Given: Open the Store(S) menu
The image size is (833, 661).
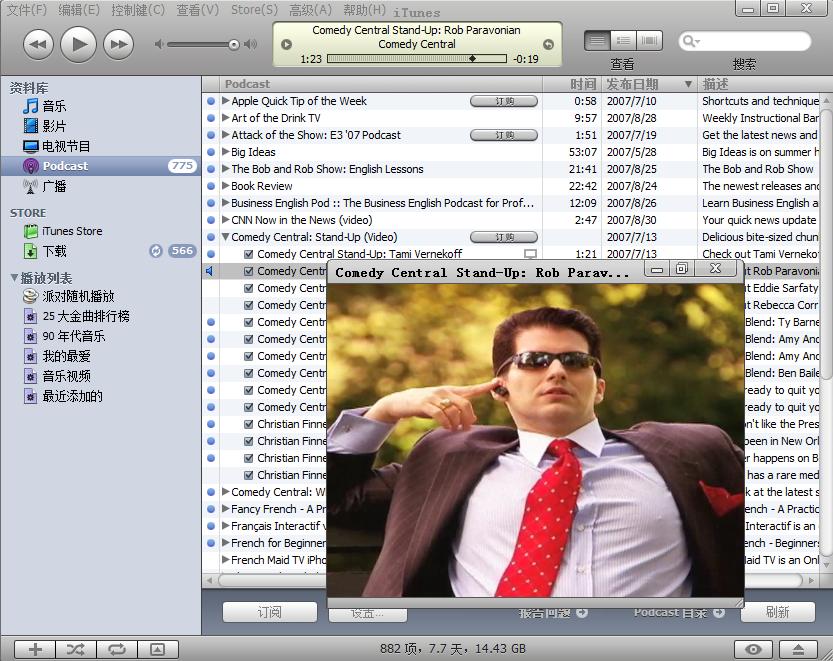Looking at the screenshot, I should [254, 10].
